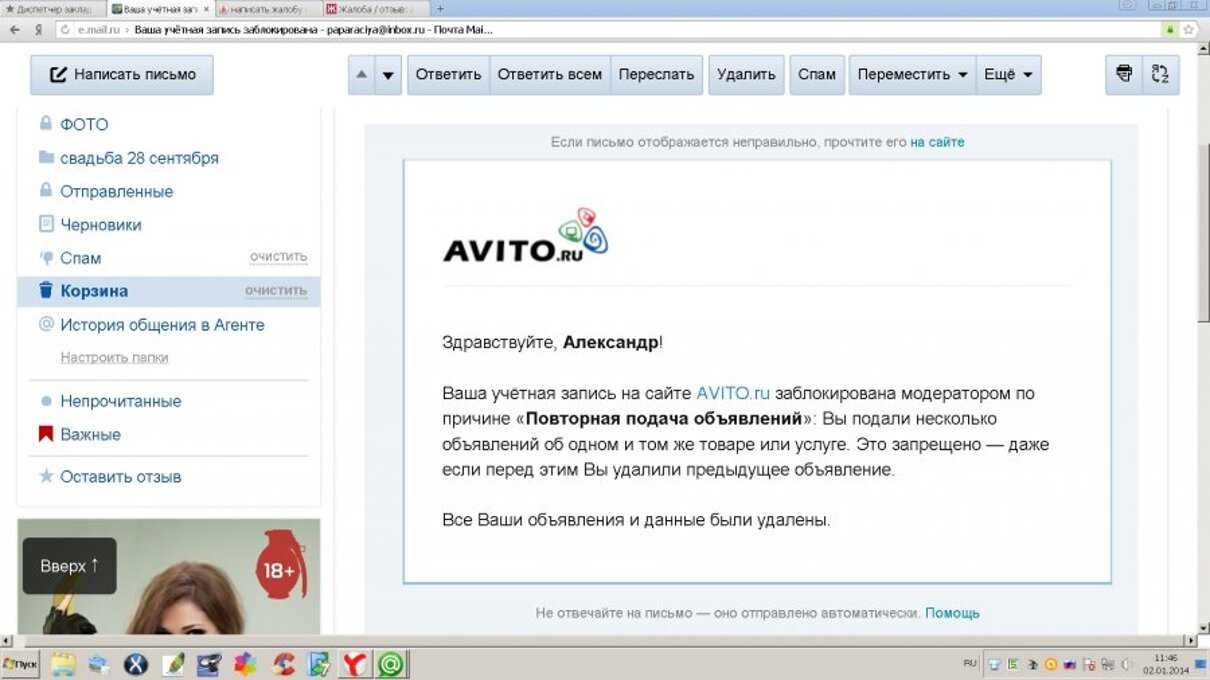Clear the Спам folder with очистить

278,257
